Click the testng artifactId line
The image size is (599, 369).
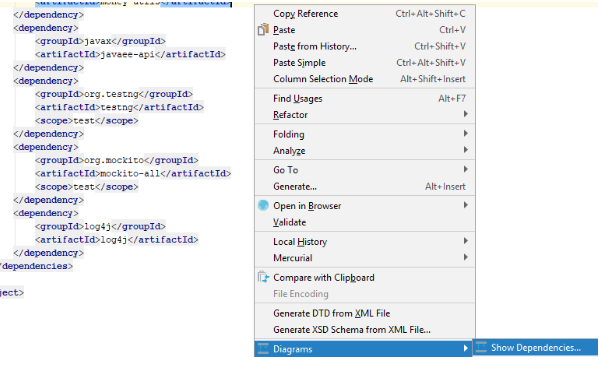[119, 107]
